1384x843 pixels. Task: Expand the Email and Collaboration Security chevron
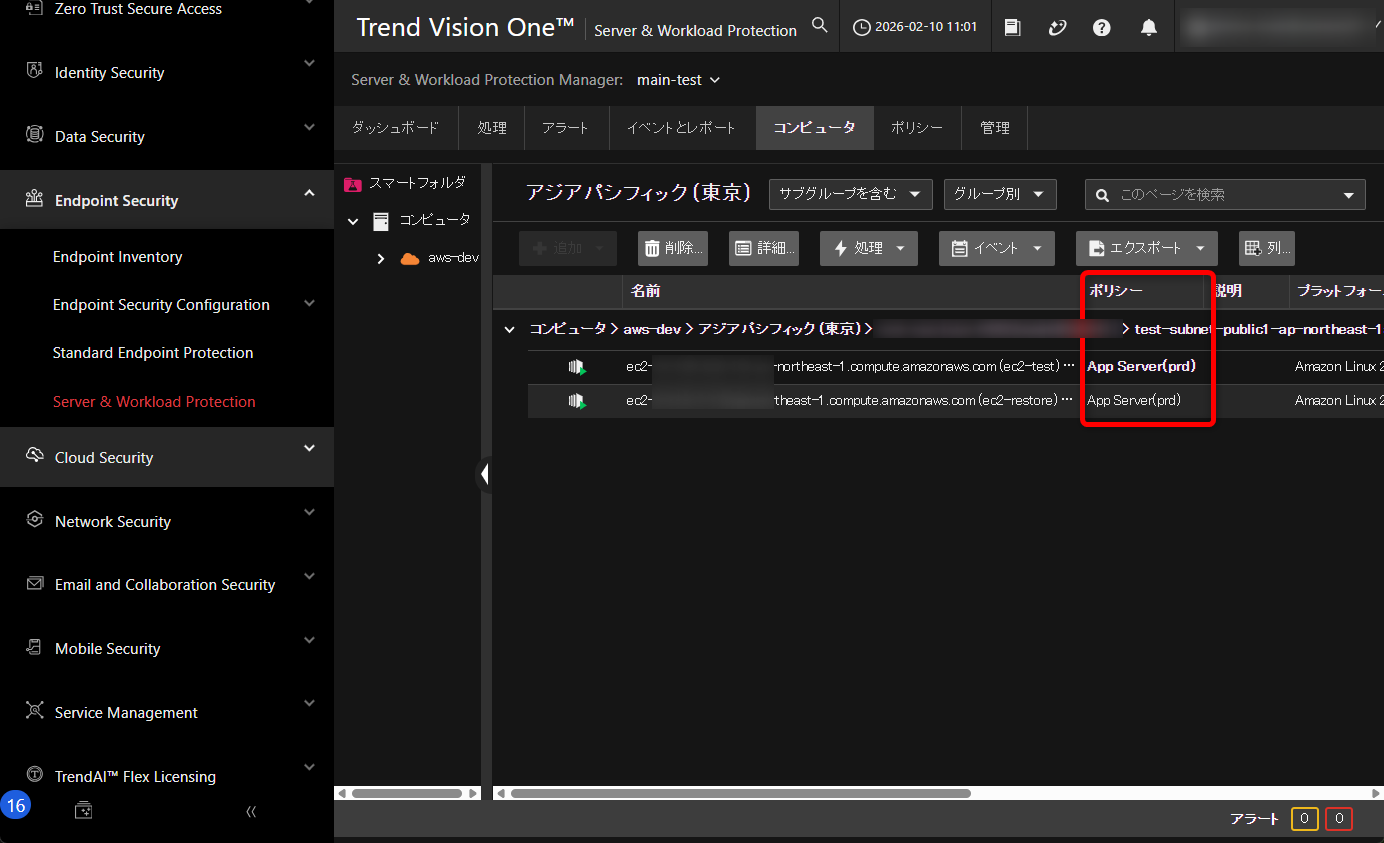[309, 576]
